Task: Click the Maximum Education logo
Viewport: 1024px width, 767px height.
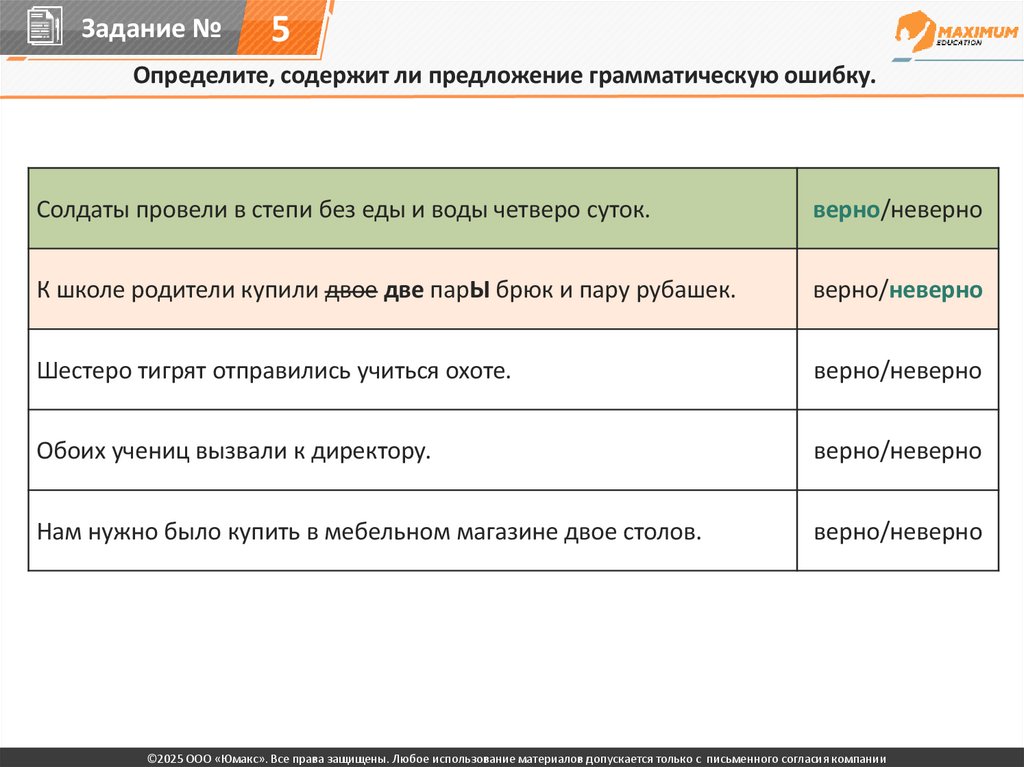Action: [957, 31]
